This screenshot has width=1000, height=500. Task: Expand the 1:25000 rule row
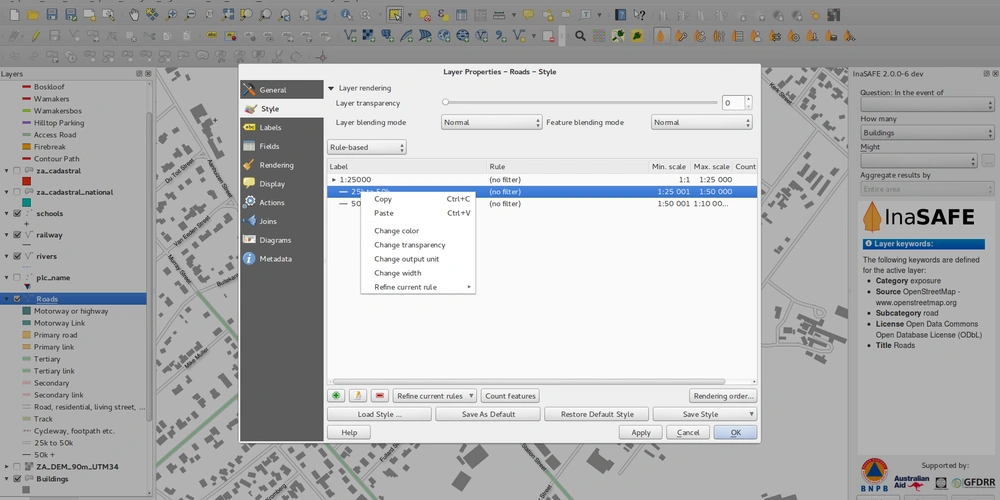334,180
